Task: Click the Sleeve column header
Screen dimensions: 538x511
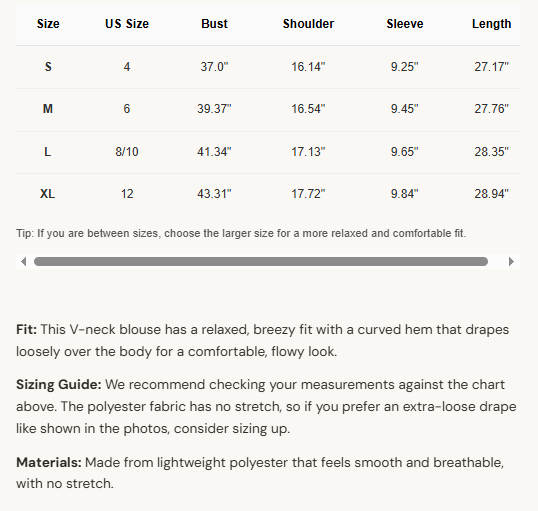Action: point(405,24)
